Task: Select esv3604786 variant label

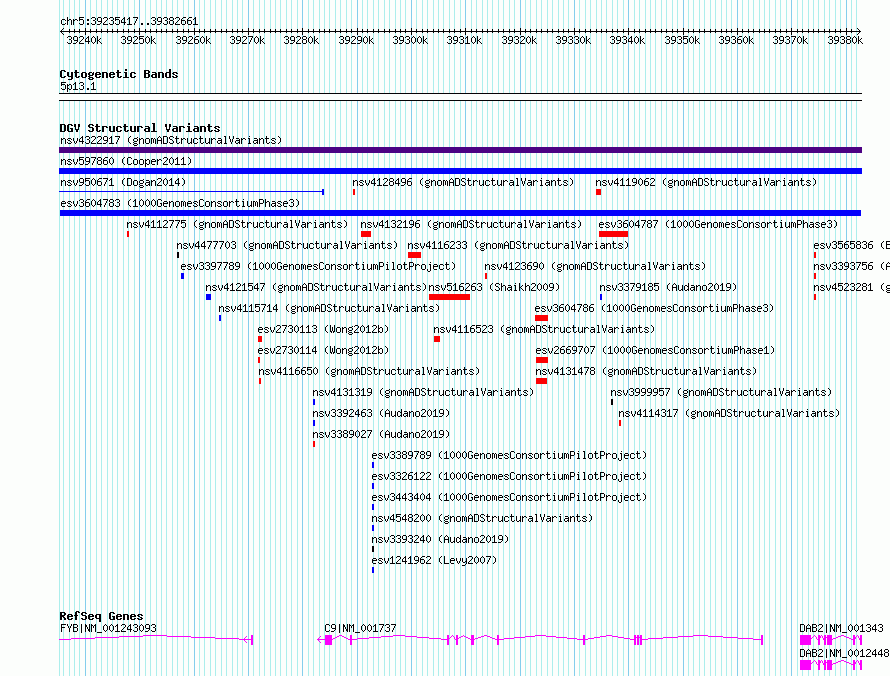Action: click(x=654, y=308)
